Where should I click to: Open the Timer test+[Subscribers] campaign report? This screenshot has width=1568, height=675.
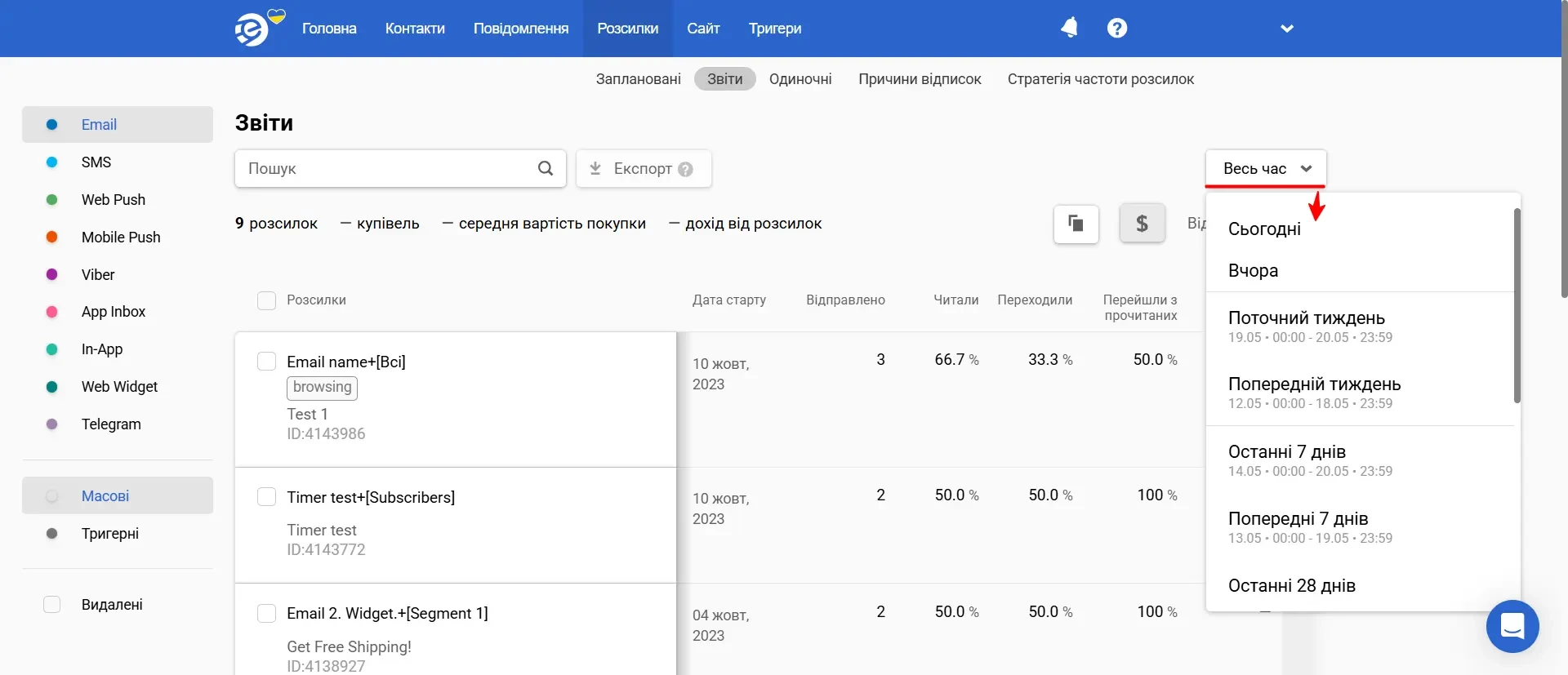click(x=371, y=497)
